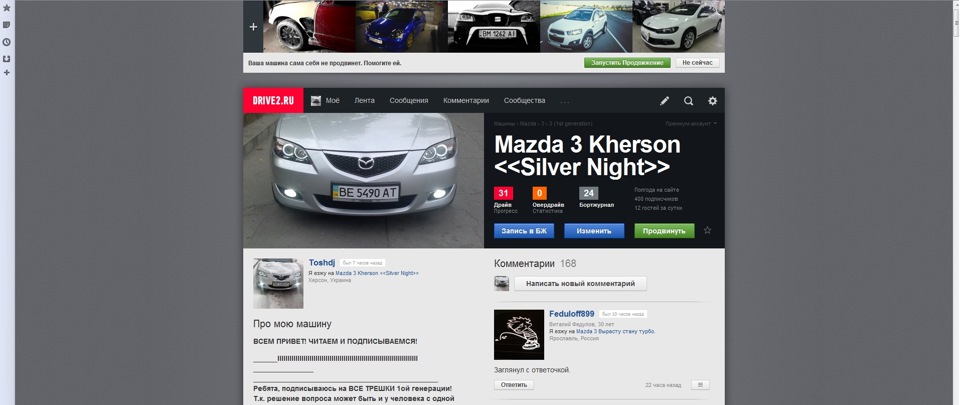Expand Премиум-аккаунт dropdown
Image resolution: width=960 pixels, height=405 pixels.
(x=691, y=124)
